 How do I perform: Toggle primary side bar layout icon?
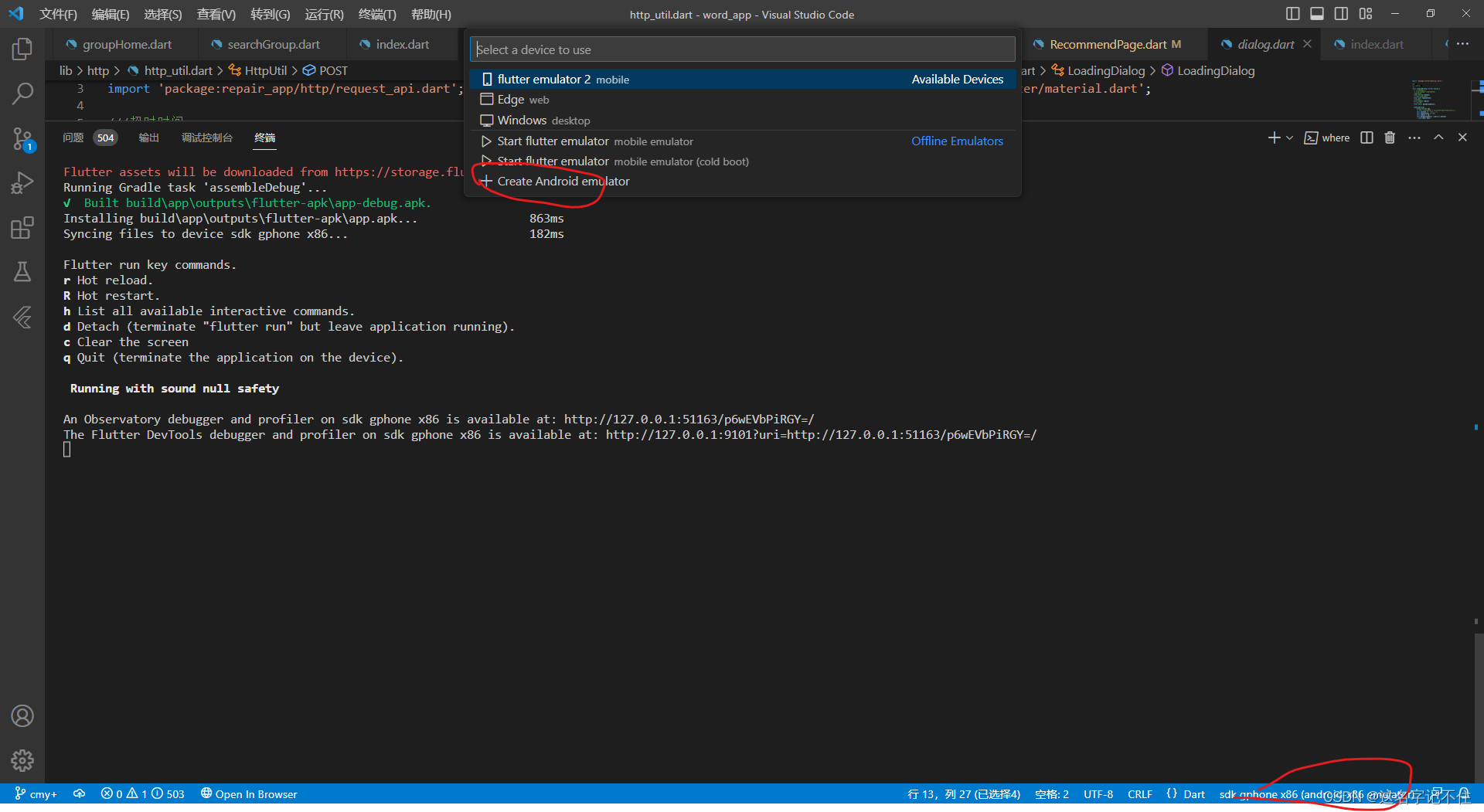click(1292, 14)
